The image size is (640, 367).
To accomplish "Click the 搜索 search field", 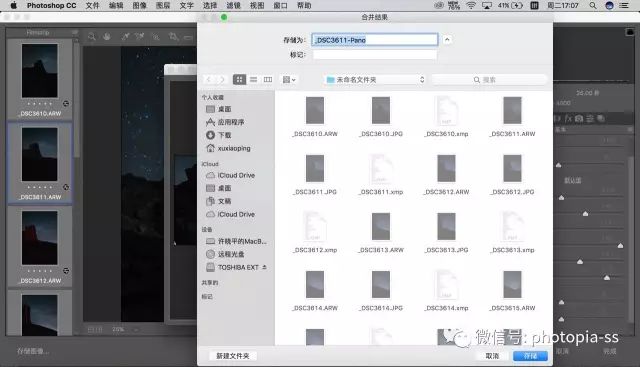I will [489, 80].
